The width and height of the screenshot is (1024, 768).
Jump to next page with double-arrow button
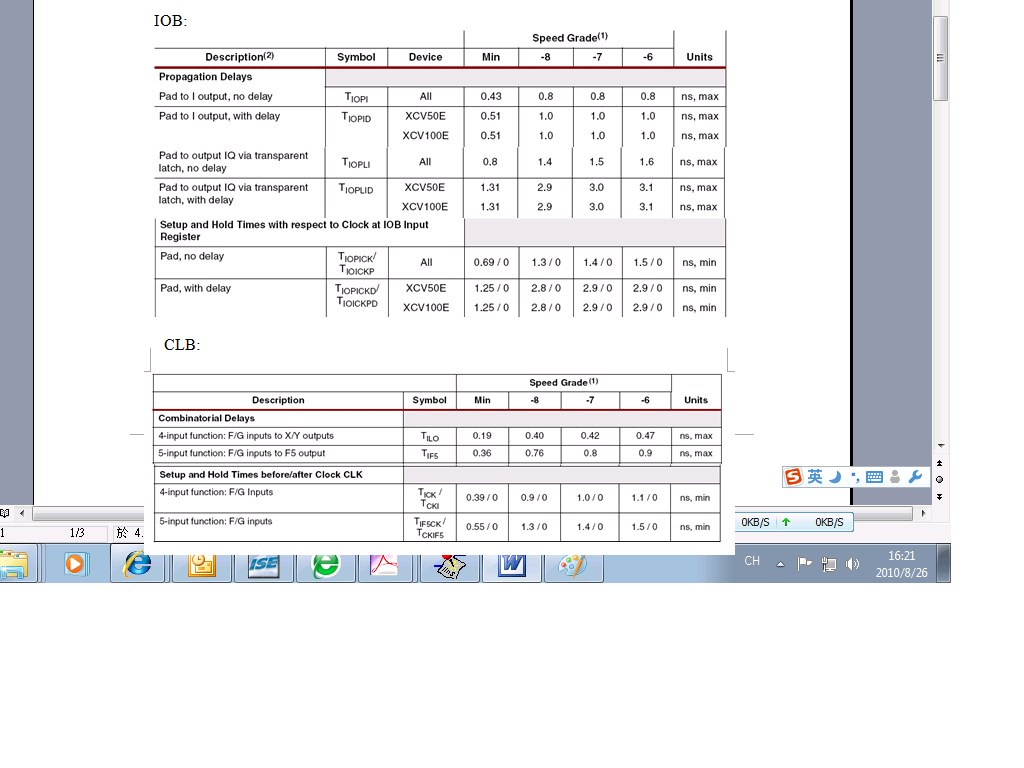point(940,496)
